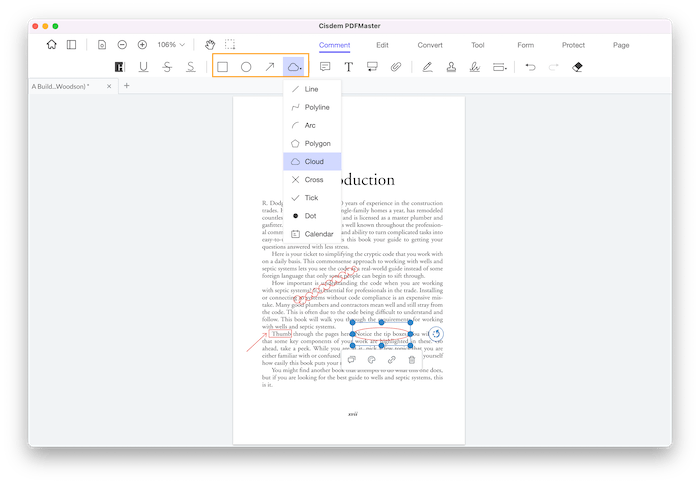Switch to the Protect tab
This screenshot has height=484, width=700.
click(573, 45)
